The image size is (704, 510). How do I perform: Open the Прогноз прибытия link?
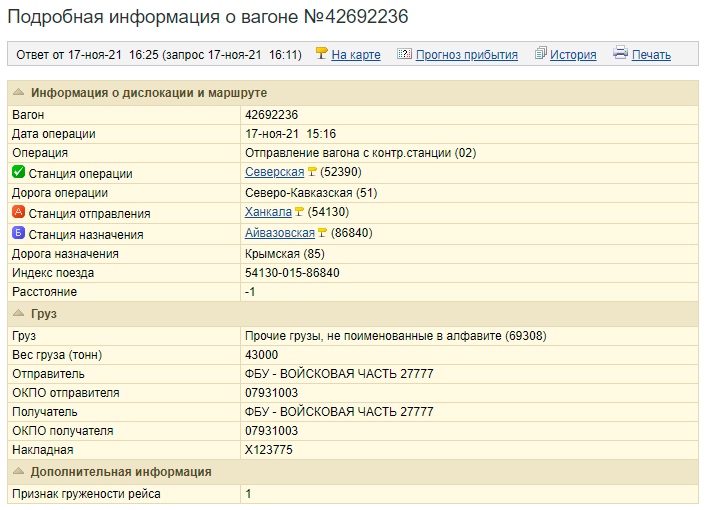466,55
